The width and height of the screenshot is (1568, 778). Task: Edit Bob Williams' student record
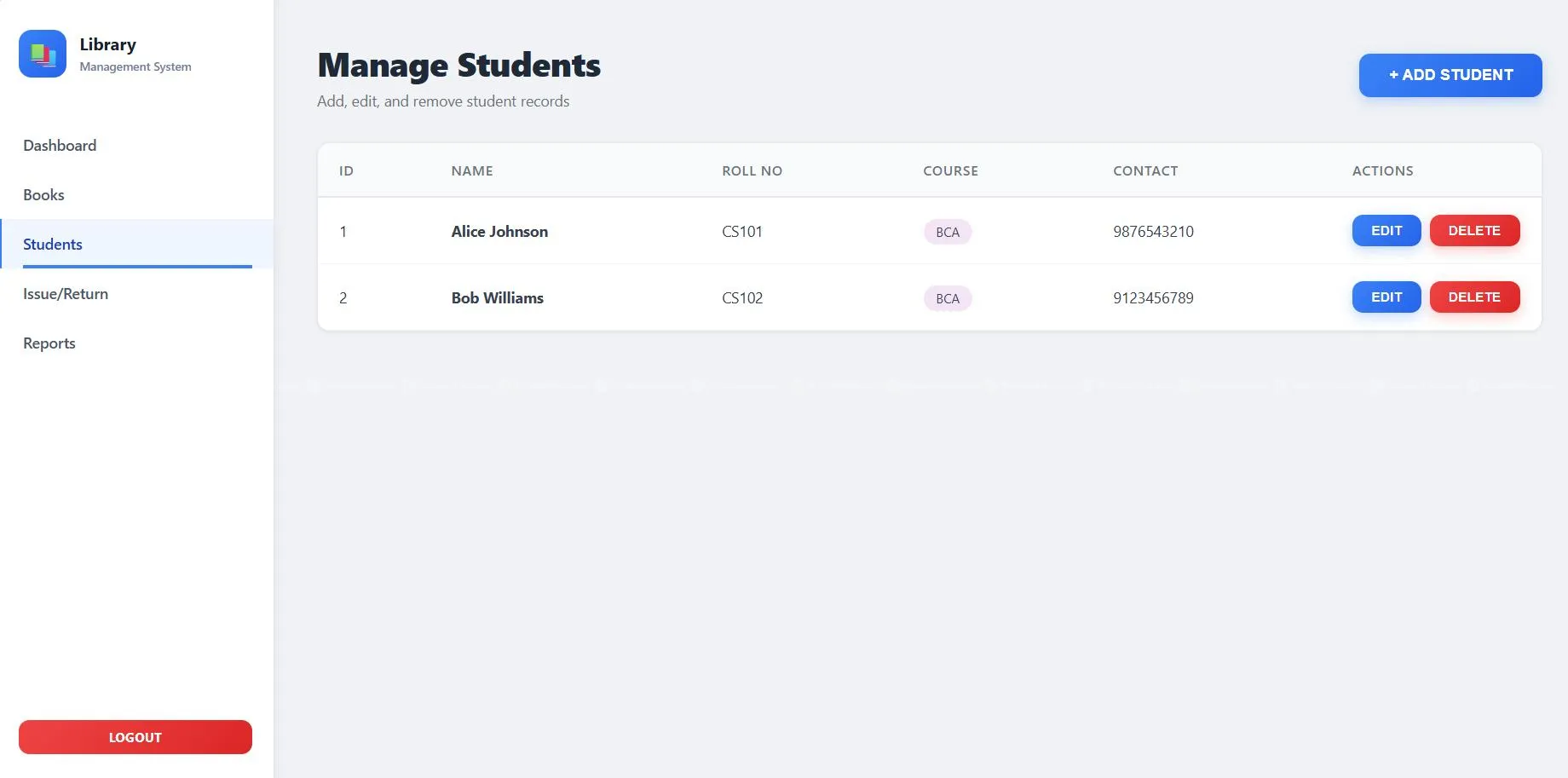[x=1386, y=297]
